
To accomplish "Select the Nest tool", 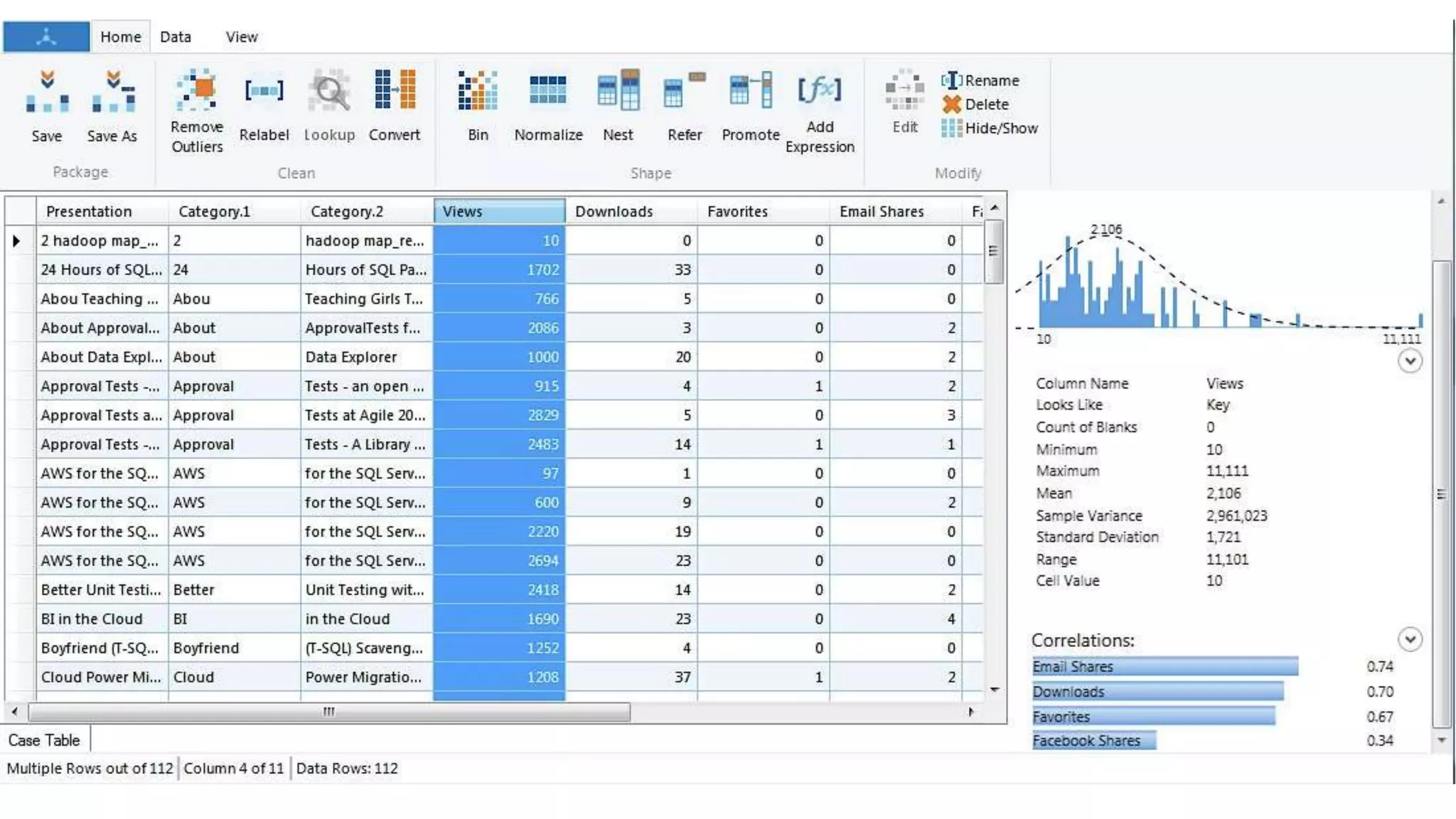I will tap(618, 91).
